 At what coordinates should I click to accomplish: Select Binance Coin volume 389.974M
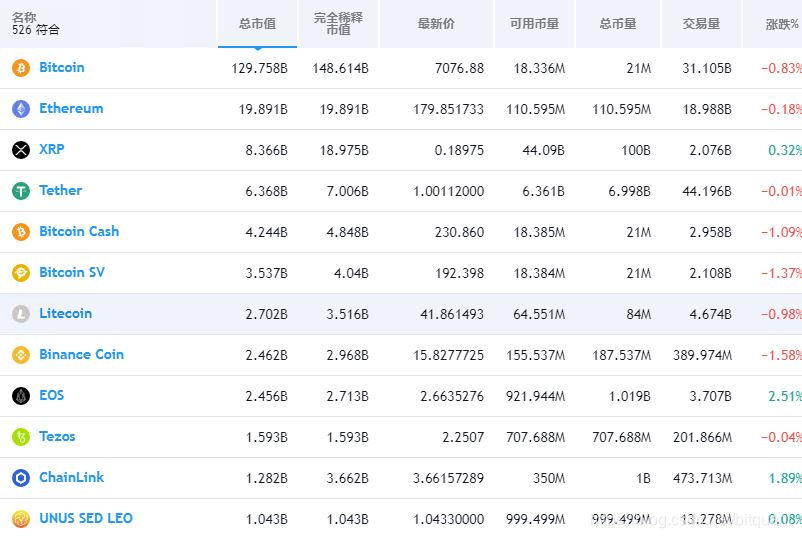703,355
